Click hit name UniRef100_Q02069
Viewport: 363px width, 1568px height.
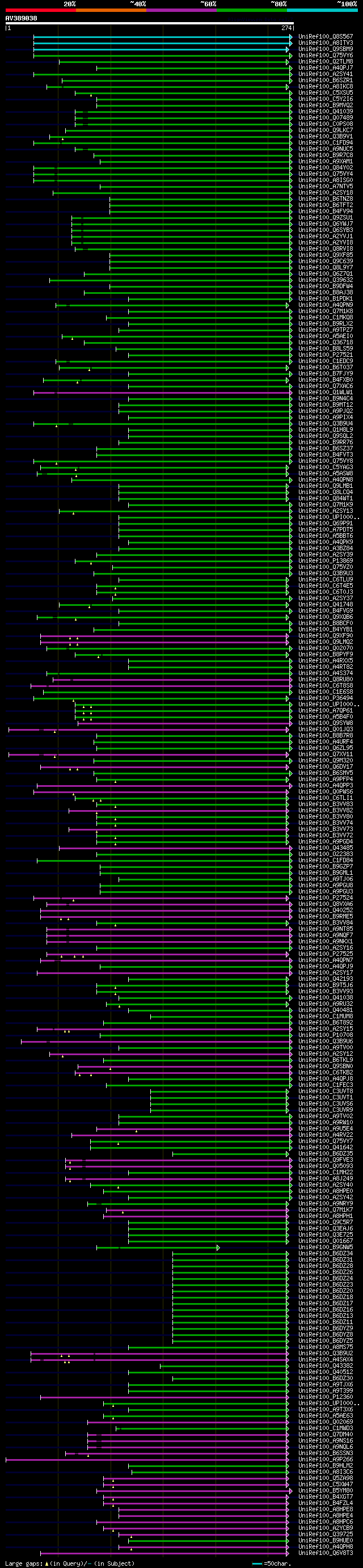[326, 1423]
